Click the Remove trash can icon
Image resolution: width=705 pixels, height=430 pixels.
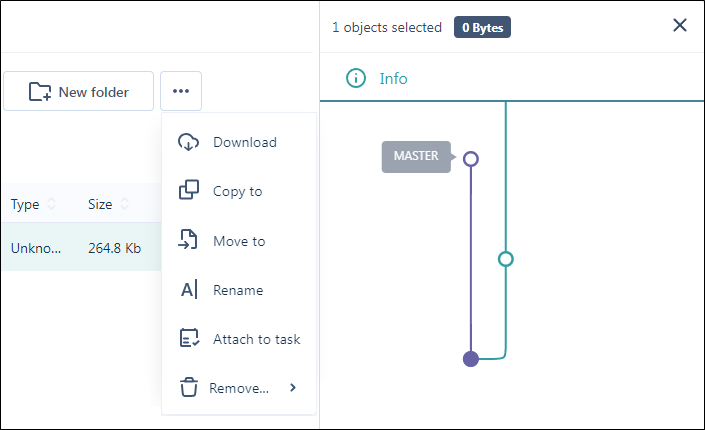point(187,388)
